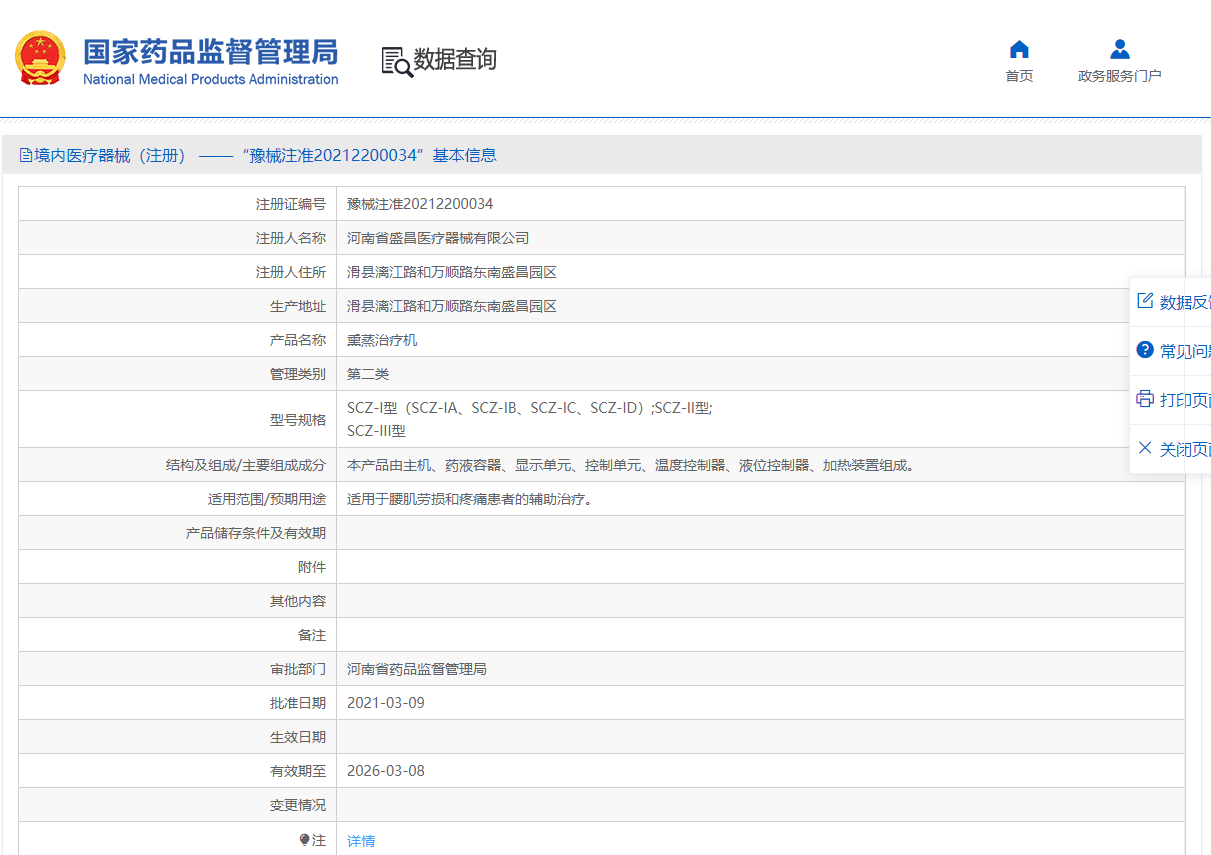The width and height of the screenshot is (1211, 855).
Task: Click the 生产地址 address value
Action: click(x=452, y=306)
